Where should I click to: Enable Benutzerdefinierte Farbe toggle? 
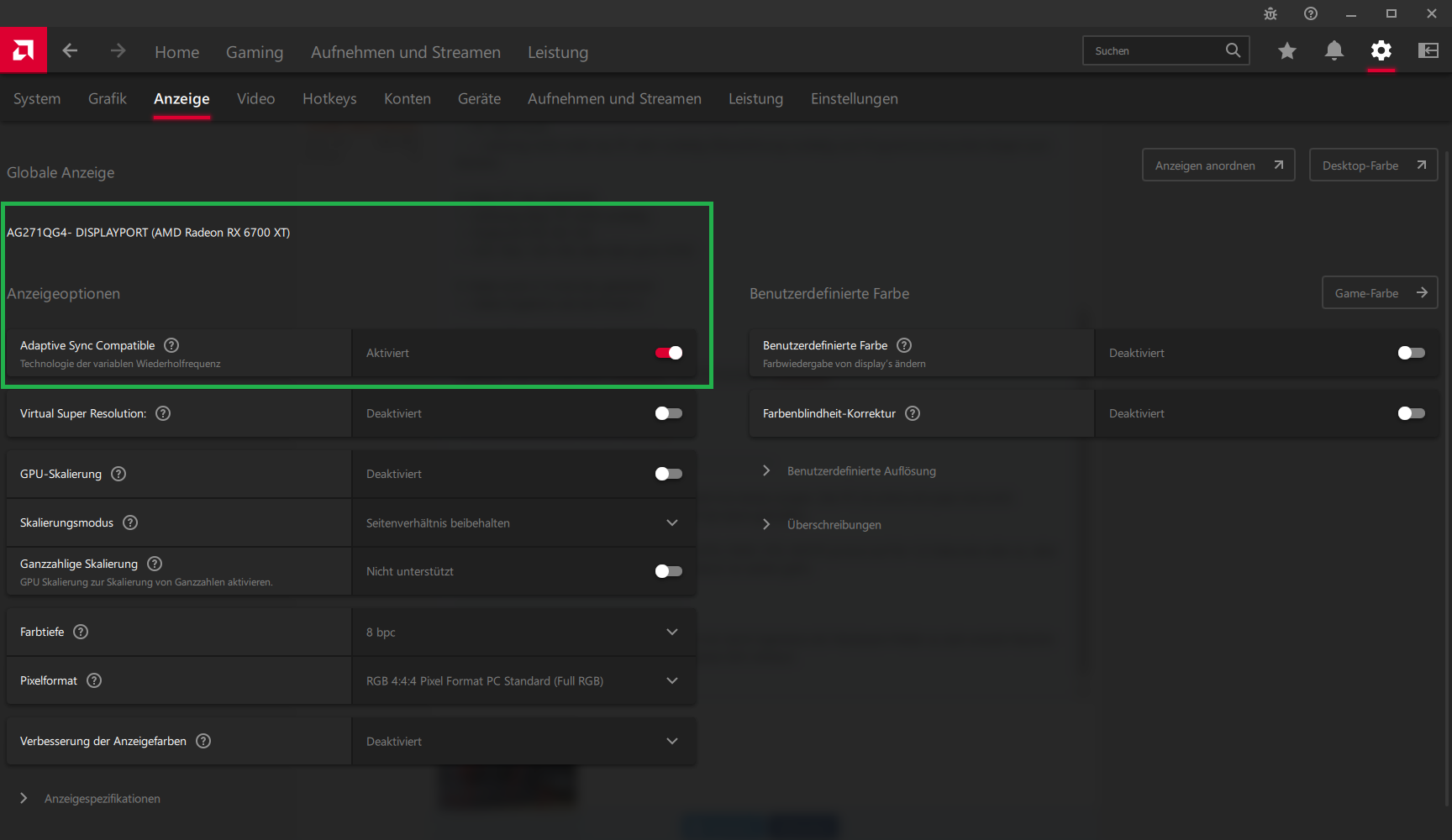click(x=1412, y=353)
